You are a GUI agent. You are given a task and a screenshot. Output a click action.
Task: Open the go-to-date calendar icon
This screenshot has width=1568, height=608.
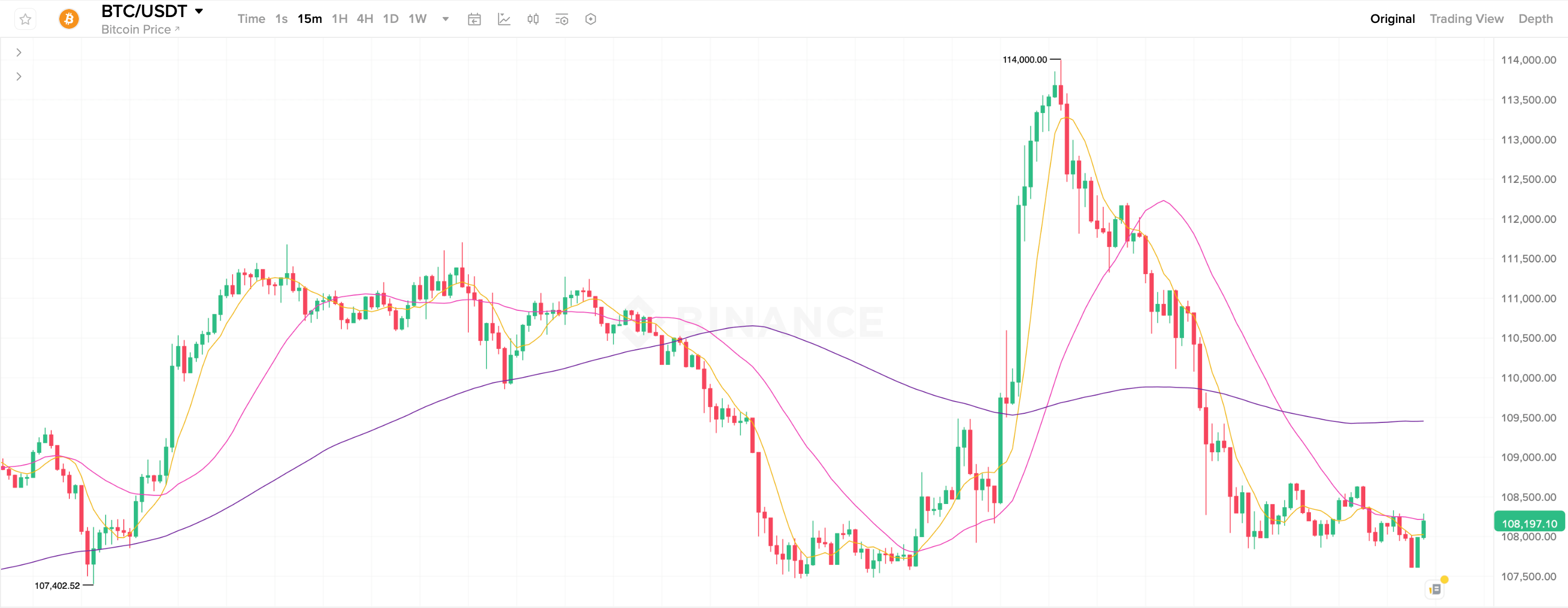pos(474,20)
